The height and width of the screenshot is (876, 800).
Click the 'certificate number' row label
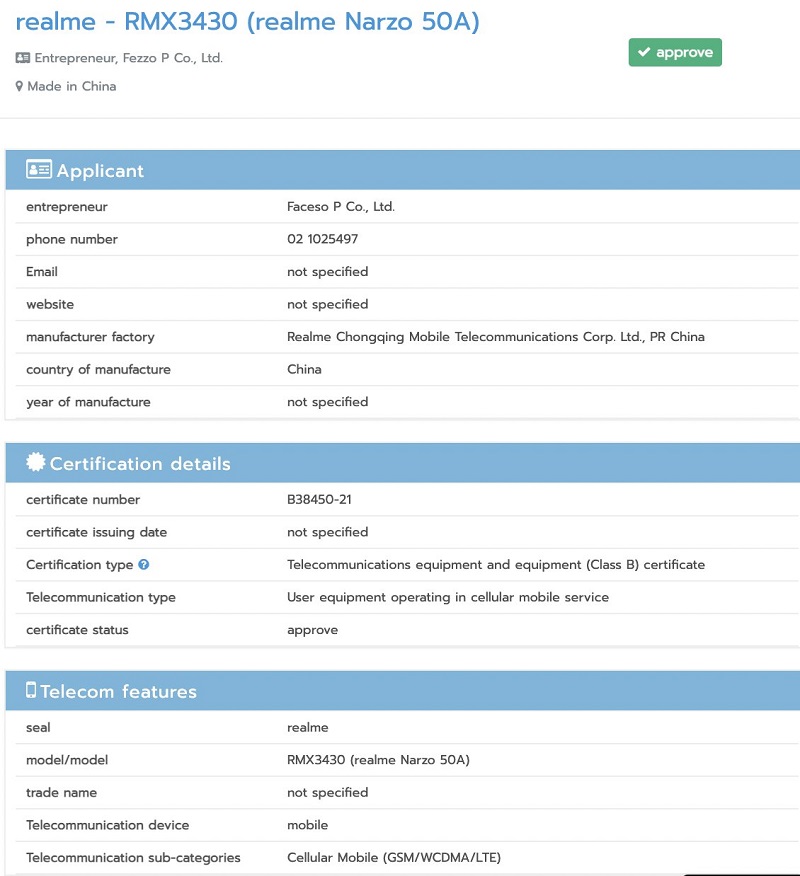(83, 499)
